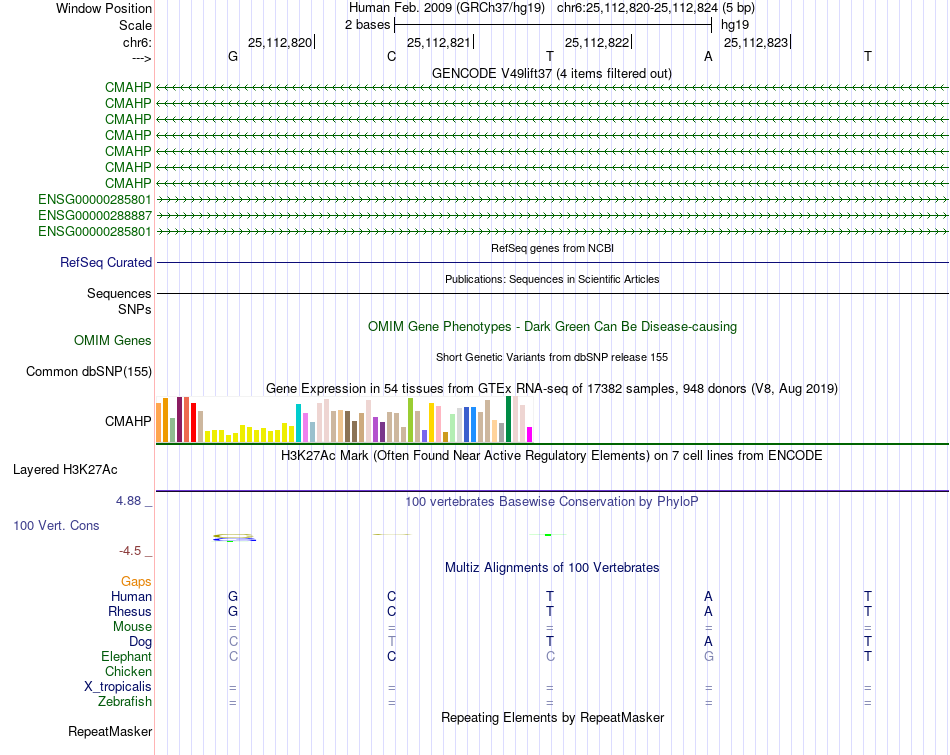Viewport: 950px width, 755px height.
Task: Click the Gaps alignment row label
Action: 136,582
